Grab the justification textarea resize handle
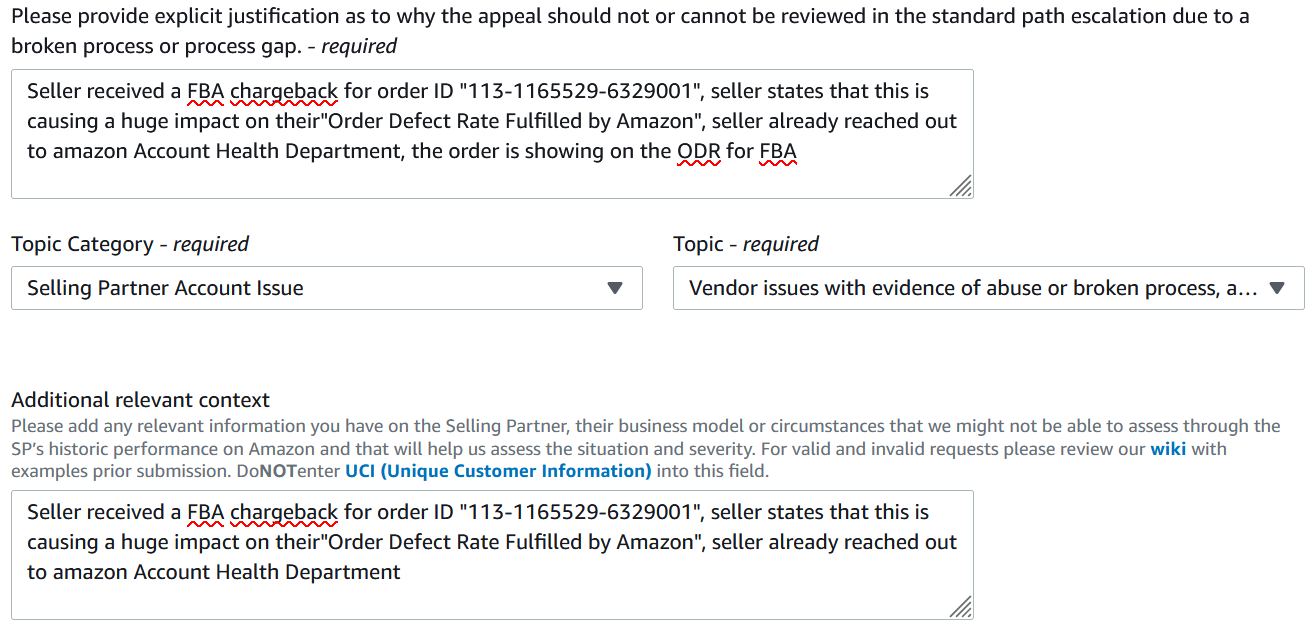This screenshot has height=625, width=1312. pos(960,186)
